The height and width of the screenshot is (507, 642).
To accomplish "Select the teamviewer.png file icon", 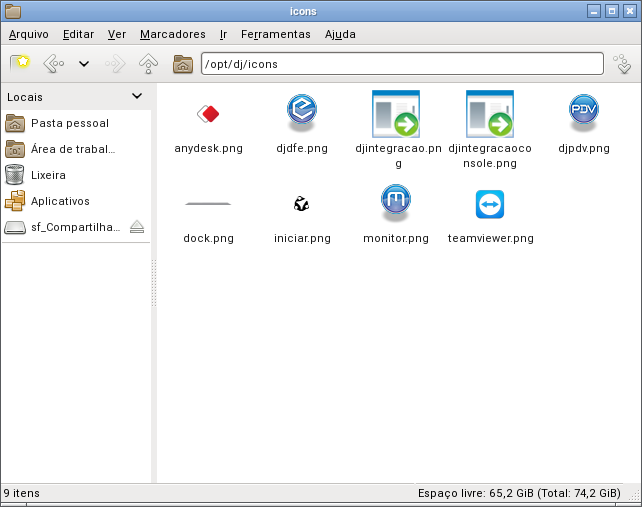I will (x=490, y=204).
